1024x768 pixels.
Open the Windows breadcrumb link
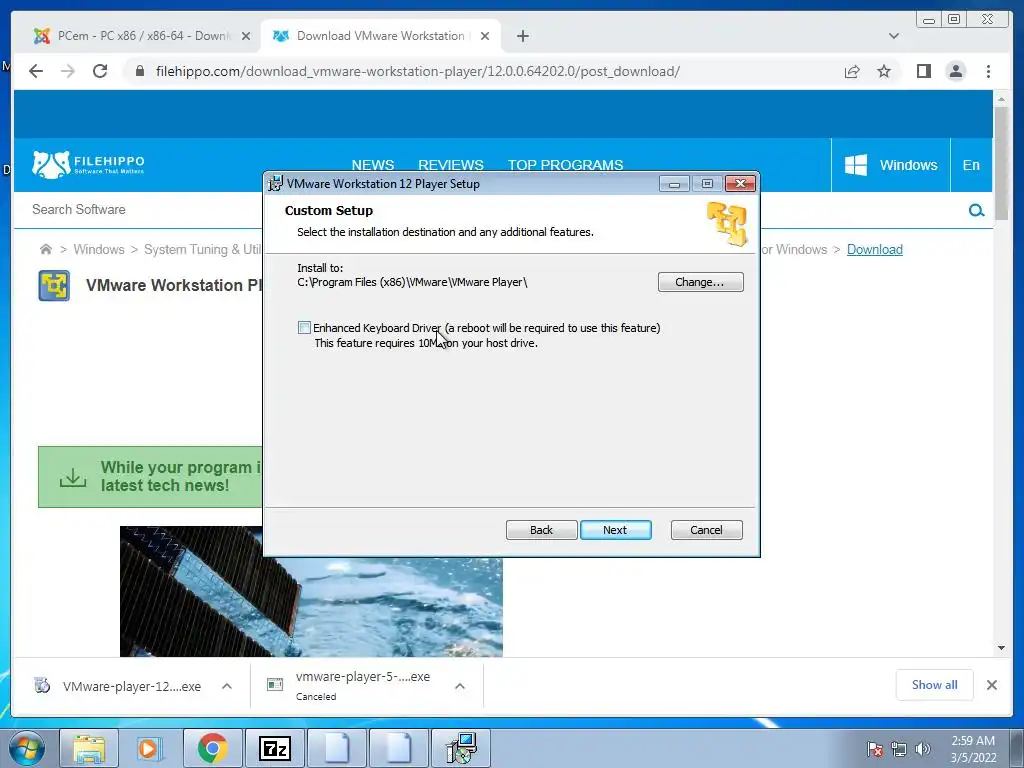click(99, 249)
